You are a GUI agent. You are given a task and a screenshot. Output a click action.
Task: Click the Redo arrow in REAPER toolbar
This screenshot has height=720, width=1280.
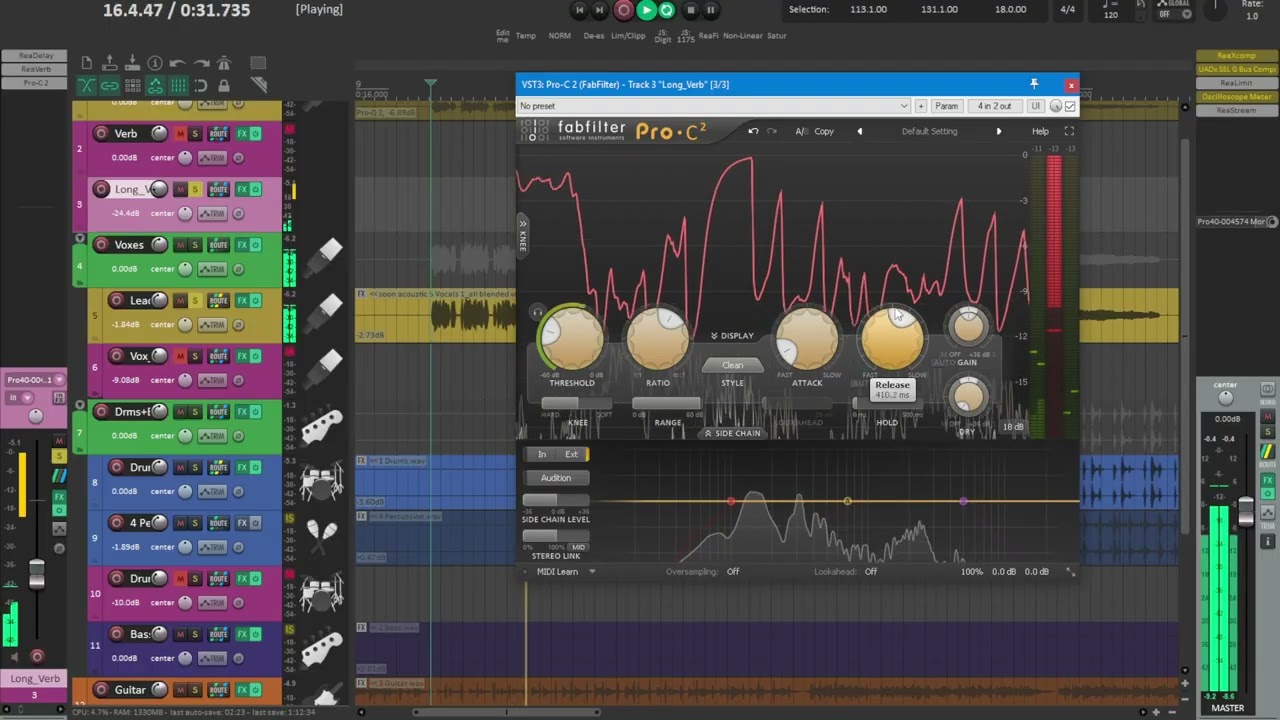[201, 63]
